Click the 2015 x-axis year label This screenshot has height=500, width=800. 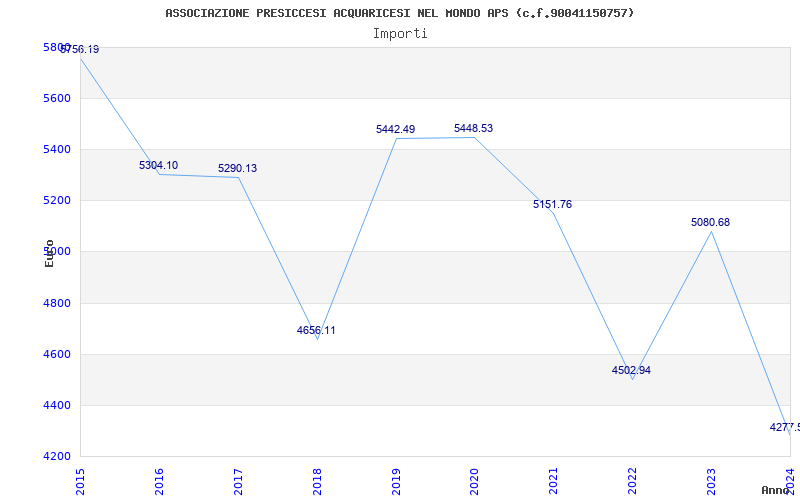(x=80, y=481)
